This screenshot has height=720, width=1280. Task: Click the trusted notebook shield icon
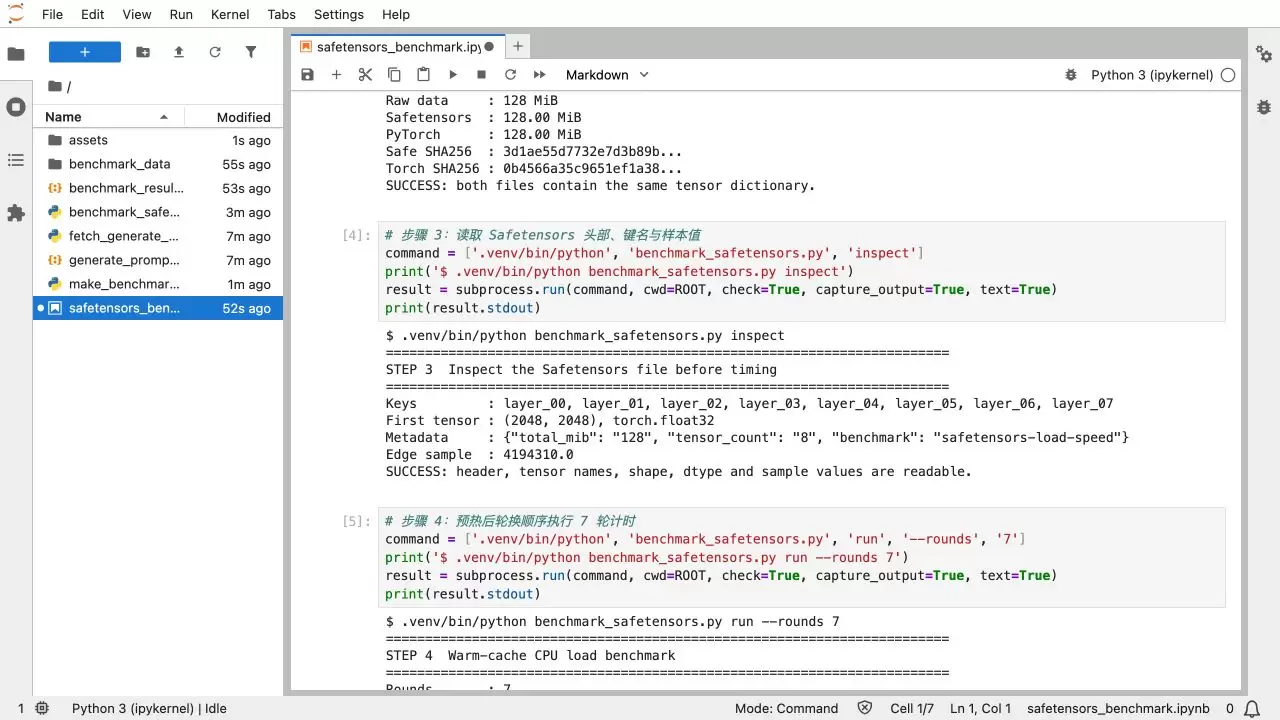point(866,708)
